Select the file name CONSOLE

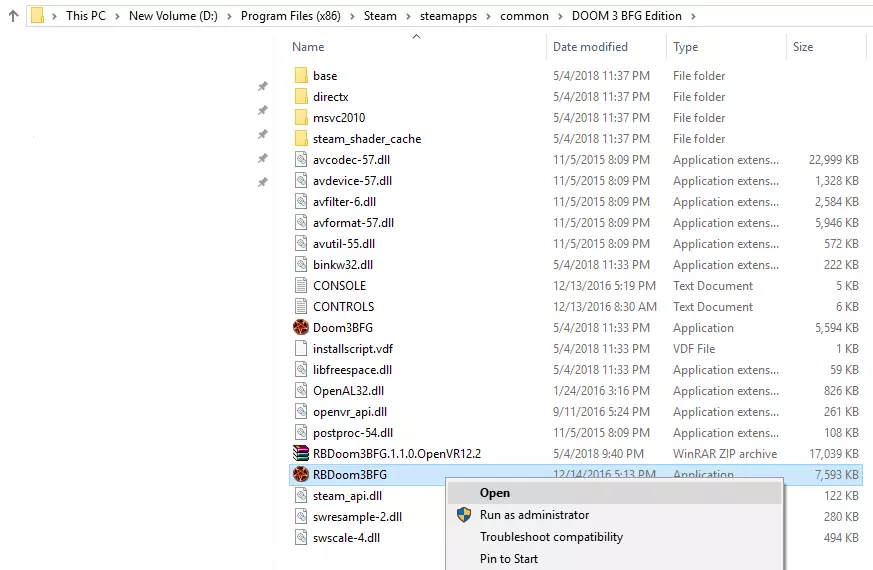point(339,286)
